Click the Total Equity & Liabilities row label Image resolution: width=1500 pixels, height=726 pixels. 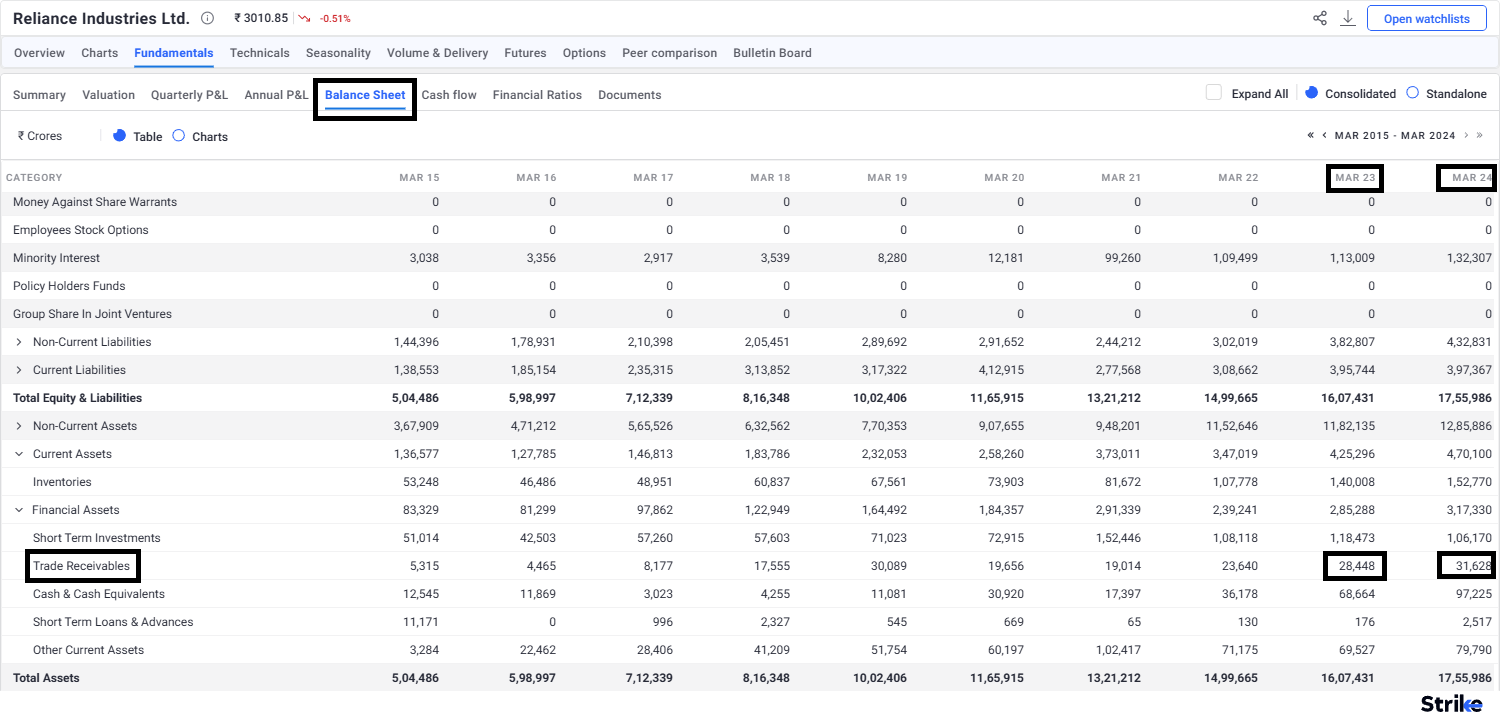point(77,398)
